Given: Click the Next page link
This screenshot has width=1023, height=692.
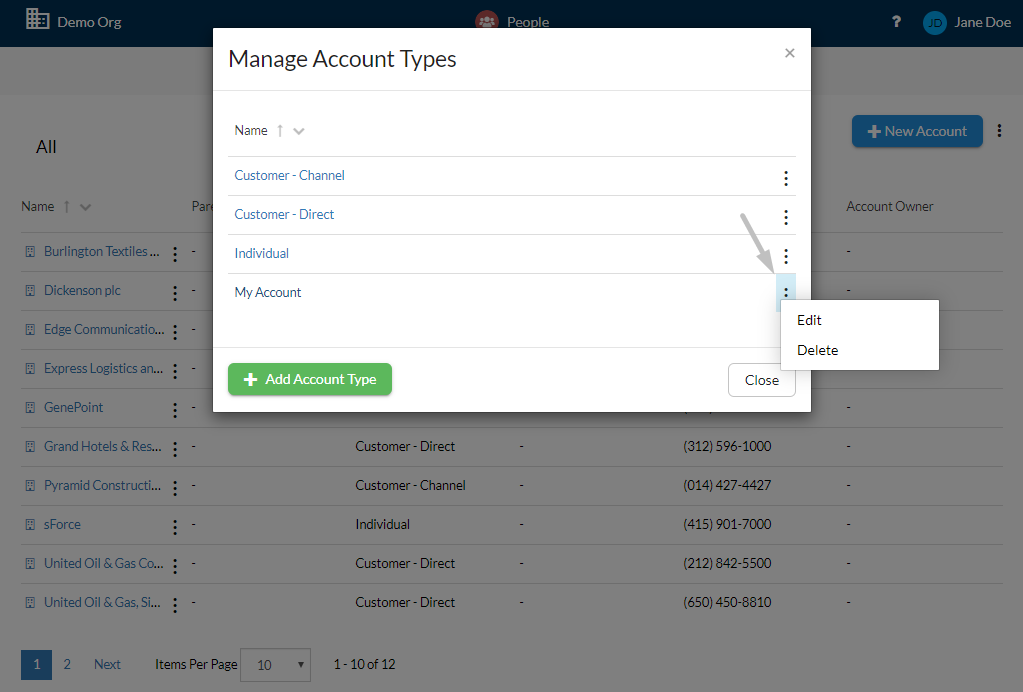Looking at the screenshot, I should point(107,665).
